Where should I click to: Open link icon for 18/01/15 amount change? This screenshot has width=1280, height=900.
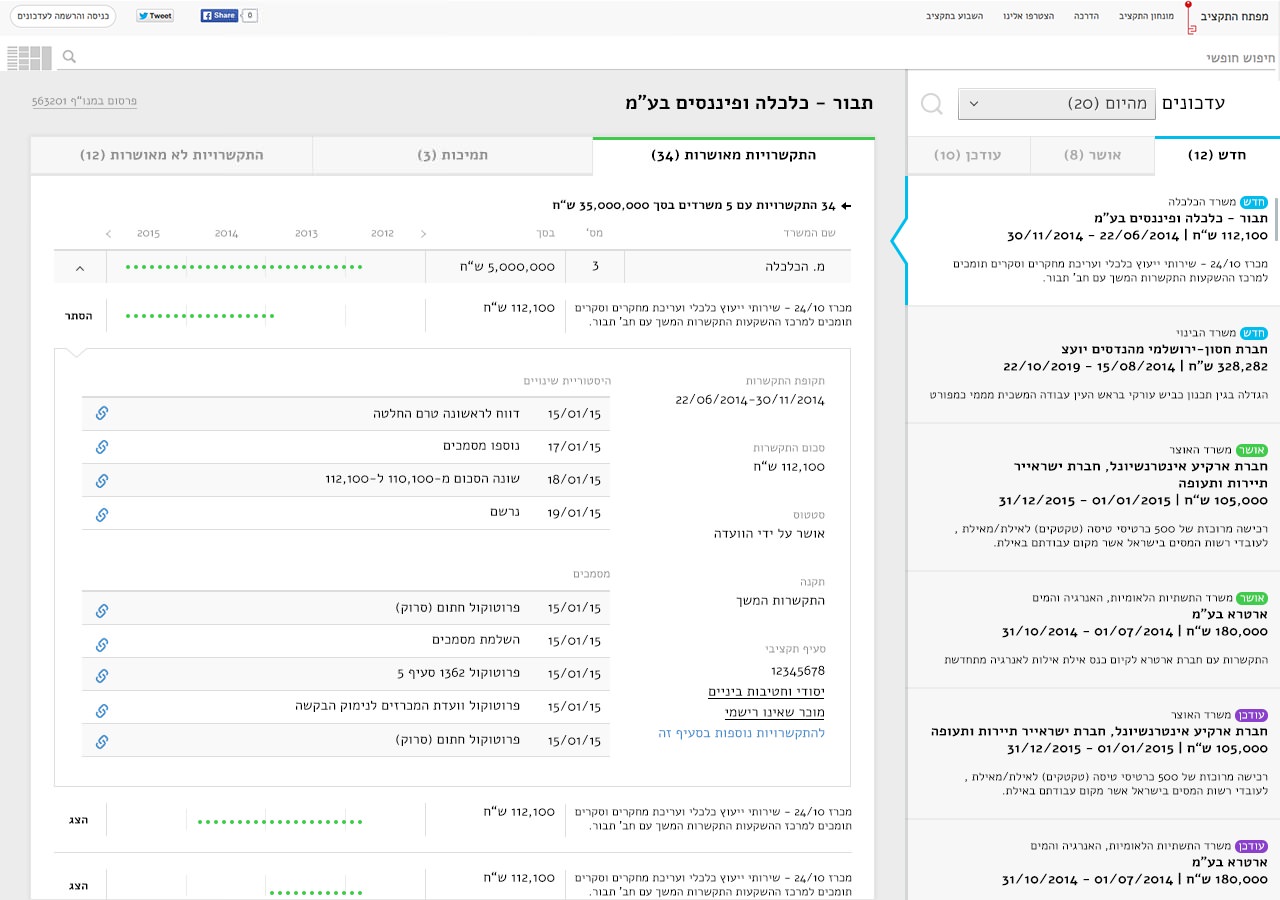(101, 480)
